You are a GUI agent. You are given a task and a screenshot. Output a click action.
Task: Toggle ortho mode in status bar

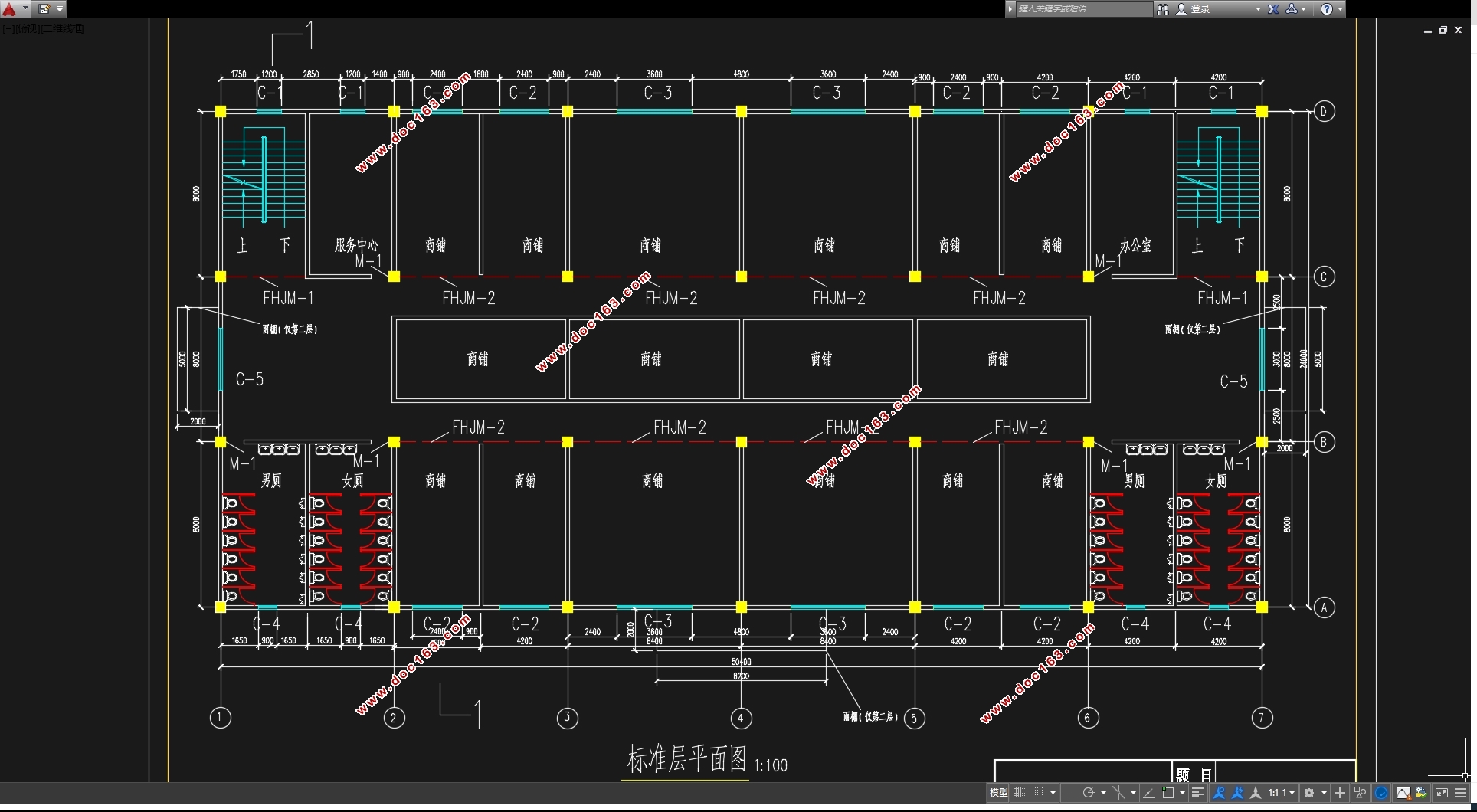point(1070,793)
